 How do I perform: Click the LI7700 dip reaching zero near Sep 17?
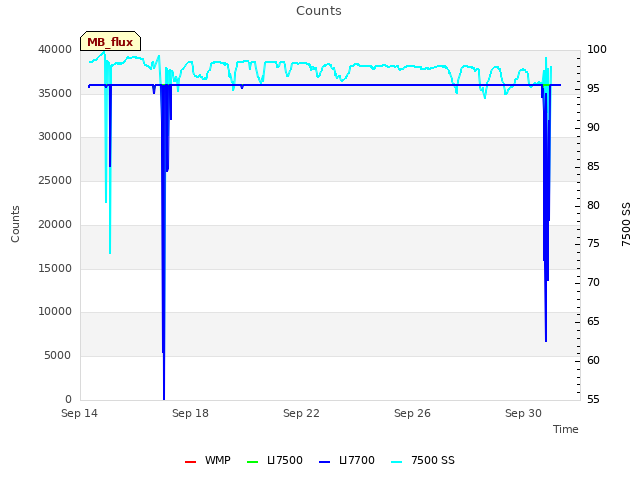(164, 398)
